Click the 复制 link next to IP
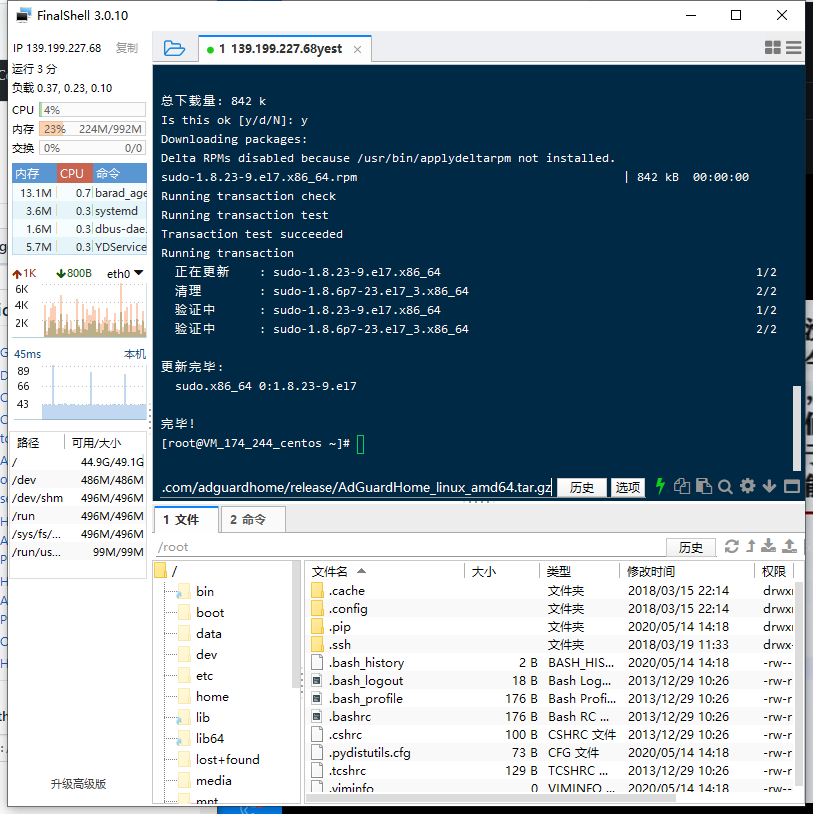 click(x=127, y=48)
